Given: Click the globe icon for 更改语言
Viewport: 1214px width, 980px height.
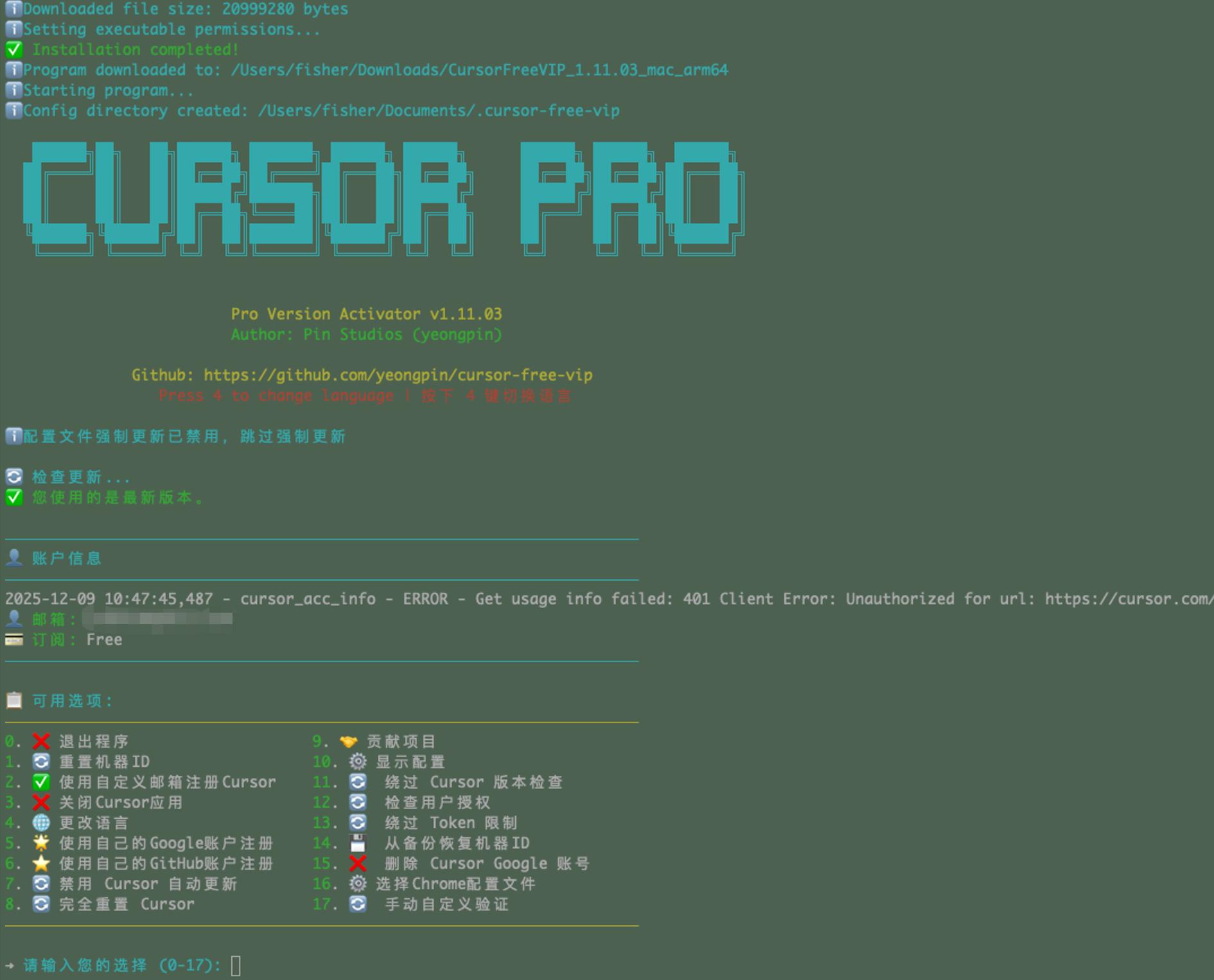Looking at the screenshot, I should pyautogui.click(x=41, y=823).
